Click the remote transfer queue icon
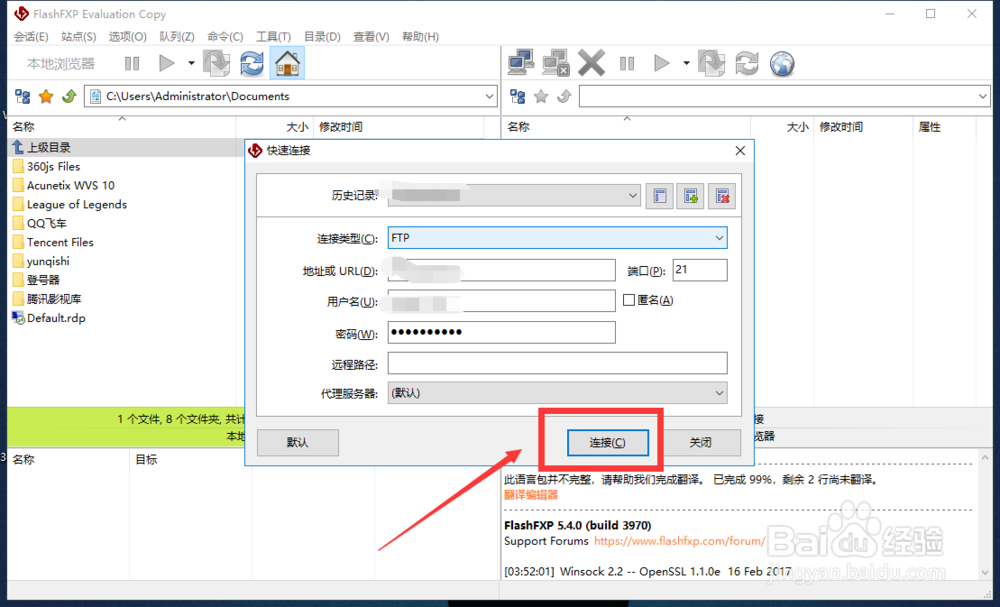This screenshot has width=1000, height=607. pyautogui.click(x=712, y=63)
